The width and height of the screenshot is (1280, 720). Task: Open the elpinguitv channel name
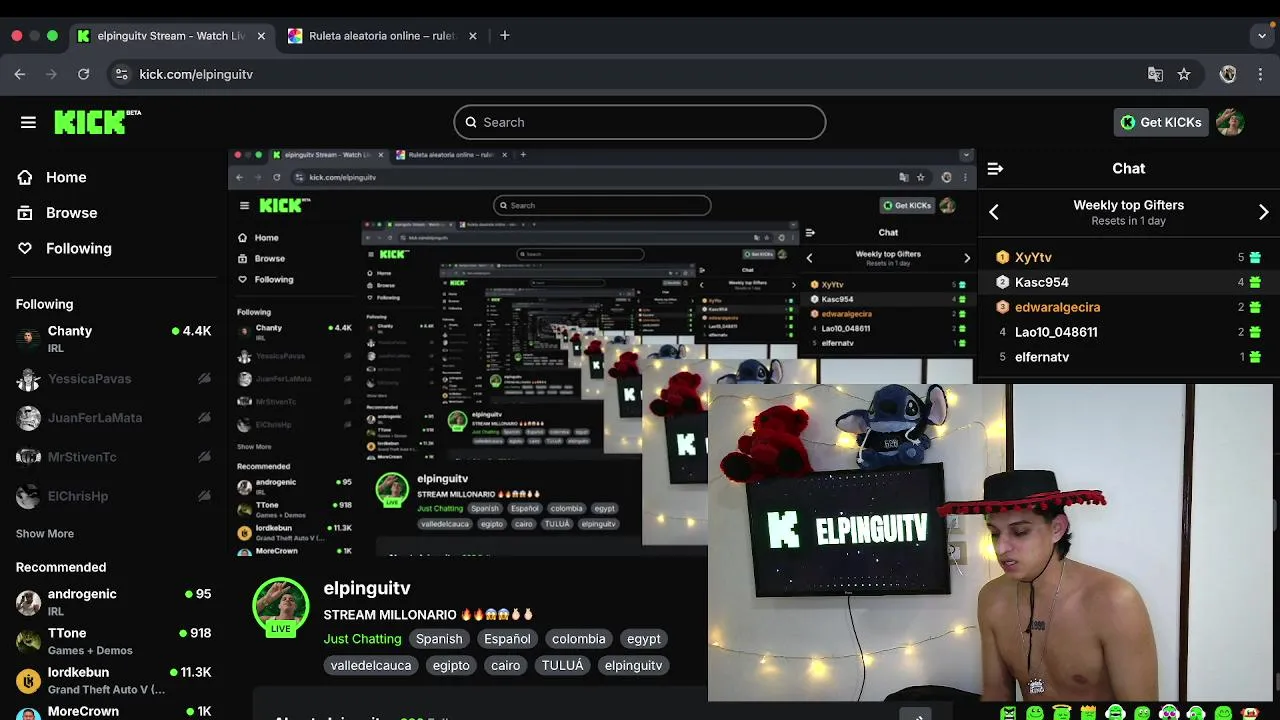(367, 588)
